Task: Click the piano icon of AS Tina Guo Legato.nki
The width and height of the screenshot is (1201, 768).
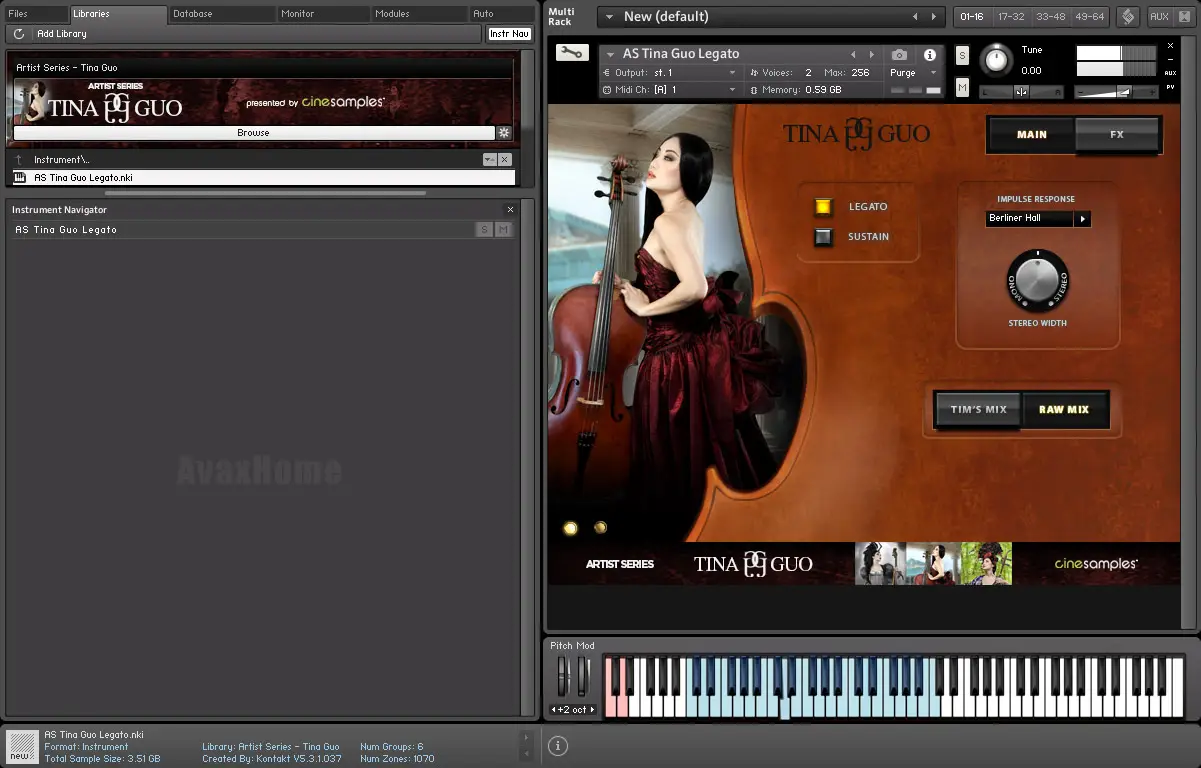Action: pyautogui.click(x=20, y=177)
